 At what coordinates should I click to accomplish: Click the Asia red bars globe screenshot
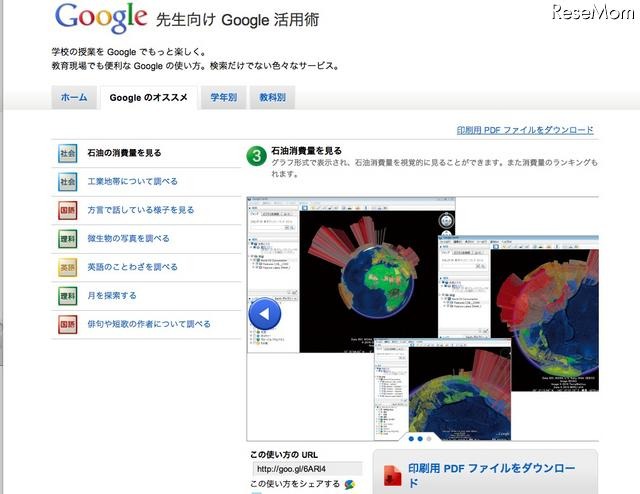point(519,313)
